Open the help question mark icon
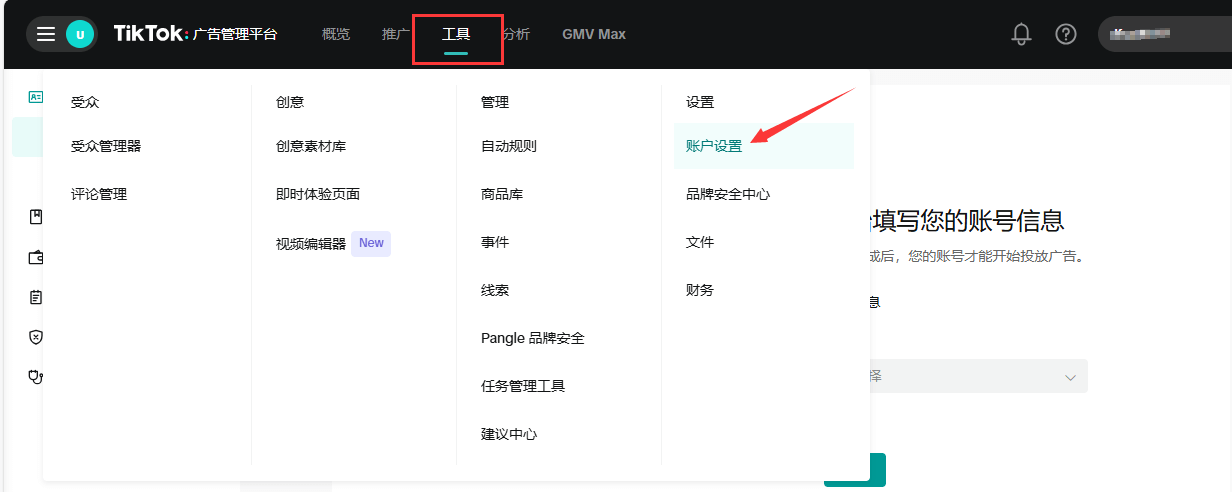This screenshot has width=1232, height=492. coord(1066,34)
